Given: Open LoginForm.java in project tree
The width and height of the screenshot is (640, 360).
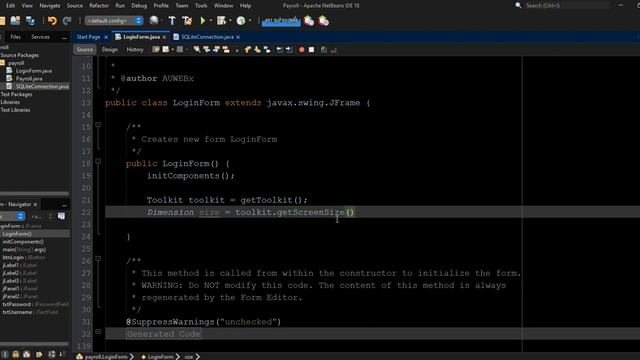Looking at the screenshot, I should (33, 71).
